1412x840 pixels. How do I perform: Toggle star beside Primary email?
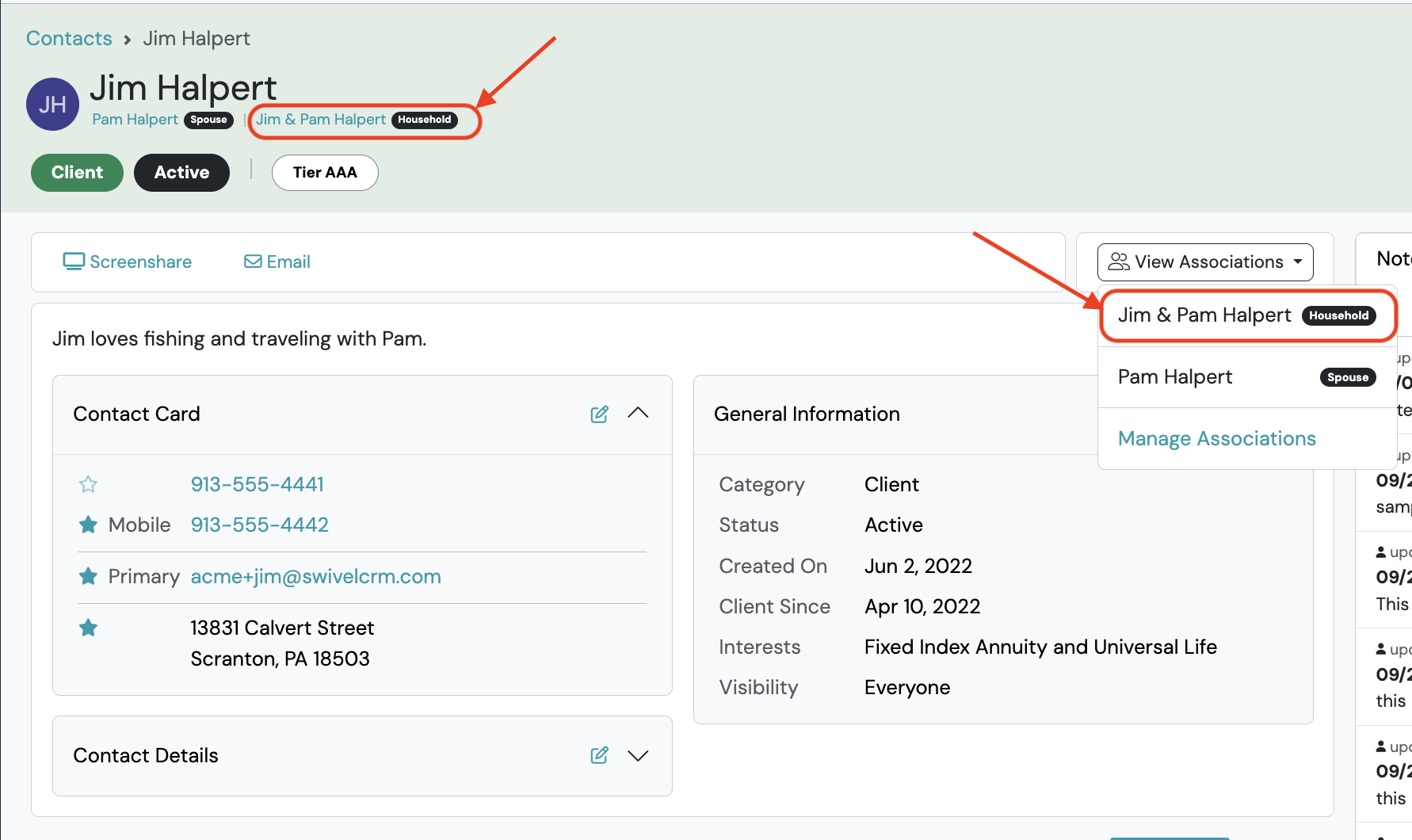[88, 576]
